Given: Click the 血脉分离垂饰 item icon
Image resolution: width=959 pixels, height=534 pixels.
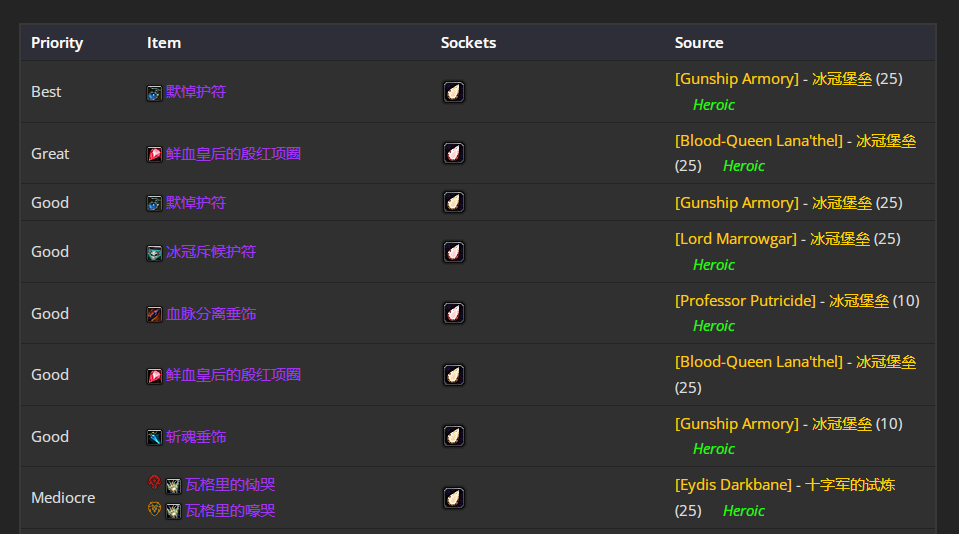Looking at the screenshot, I should tap(154, 314).
